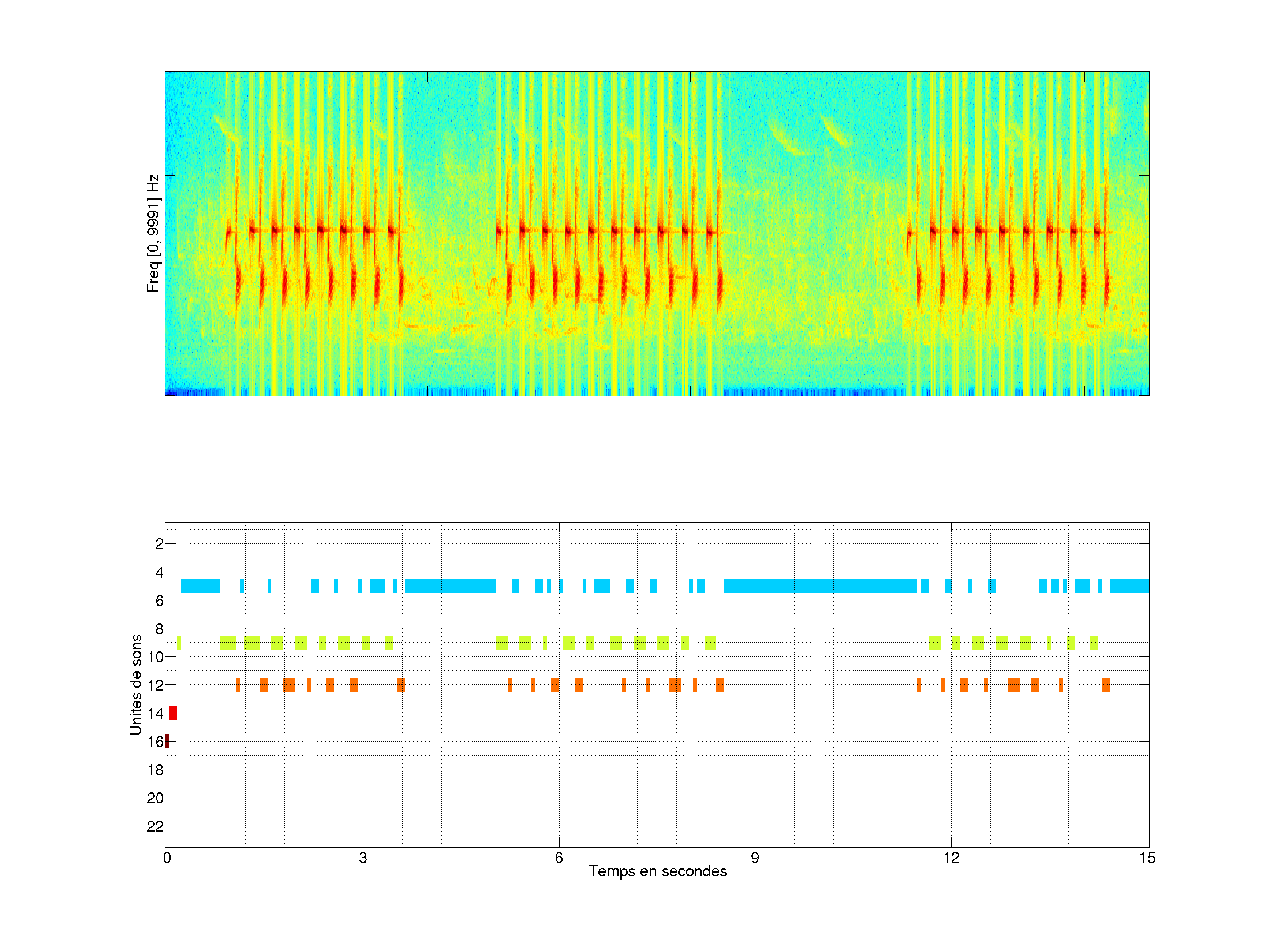Click the x-axis tick label 3
This screenshot has width=1270, height=952.
pos(363,858)
